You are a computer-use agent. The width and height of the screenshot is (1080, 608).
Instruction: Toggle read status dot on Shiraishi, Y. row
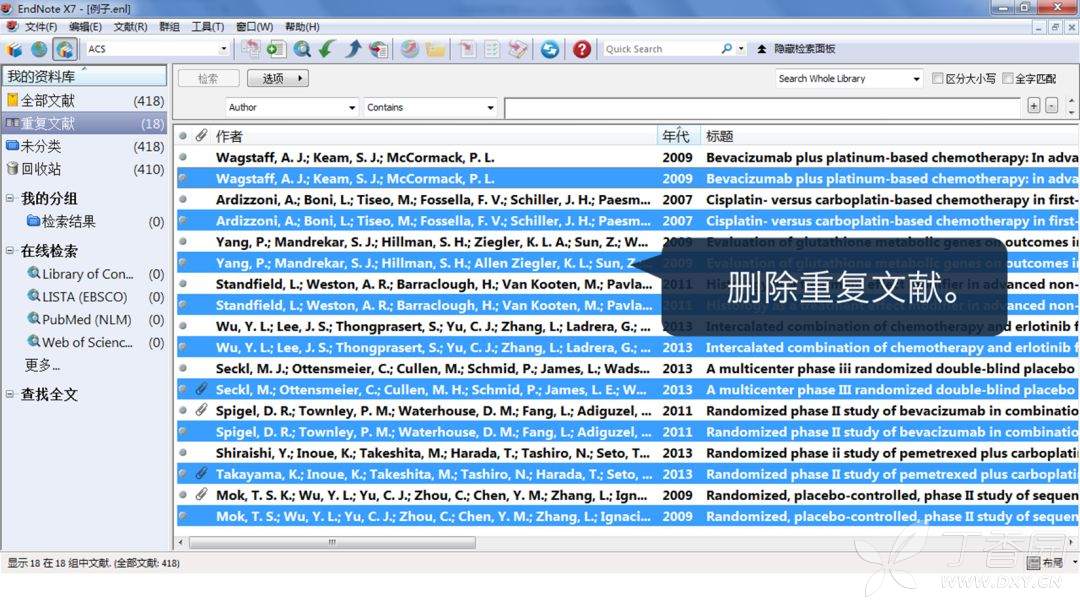tap(183, 452)
